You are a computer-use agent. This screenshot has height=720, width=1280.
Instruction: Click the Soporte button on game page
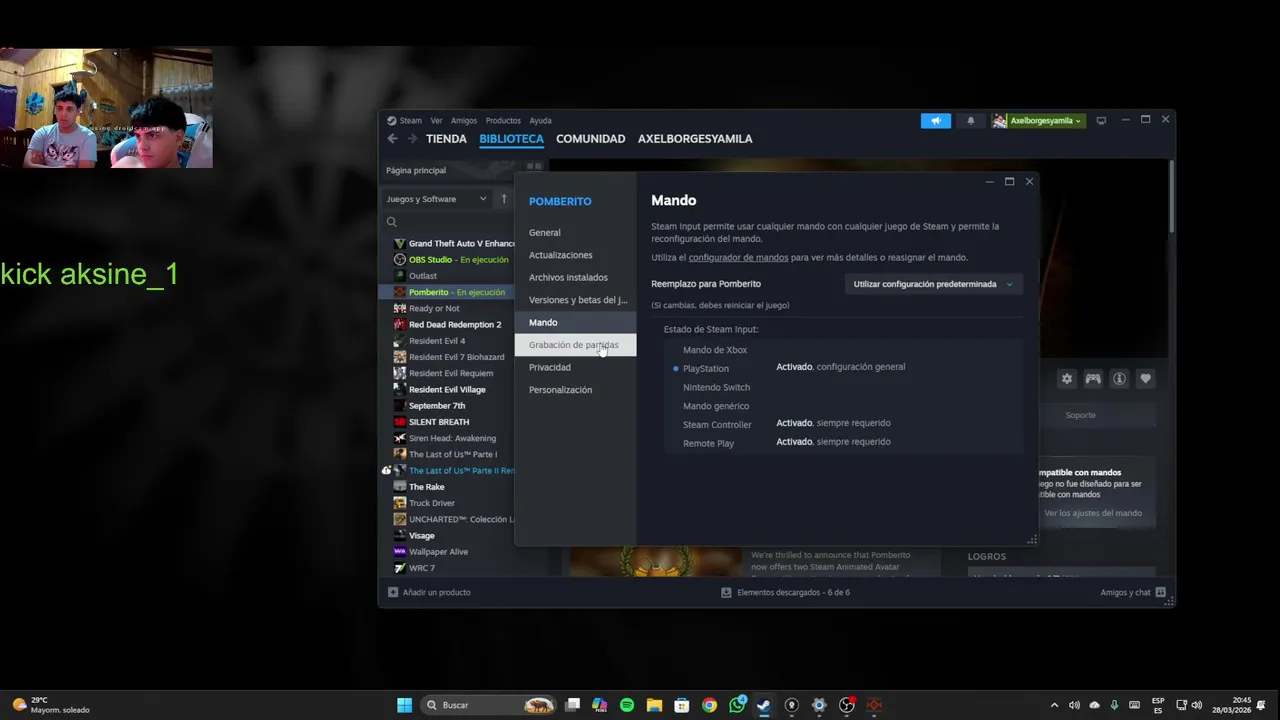coord(1080,415)
